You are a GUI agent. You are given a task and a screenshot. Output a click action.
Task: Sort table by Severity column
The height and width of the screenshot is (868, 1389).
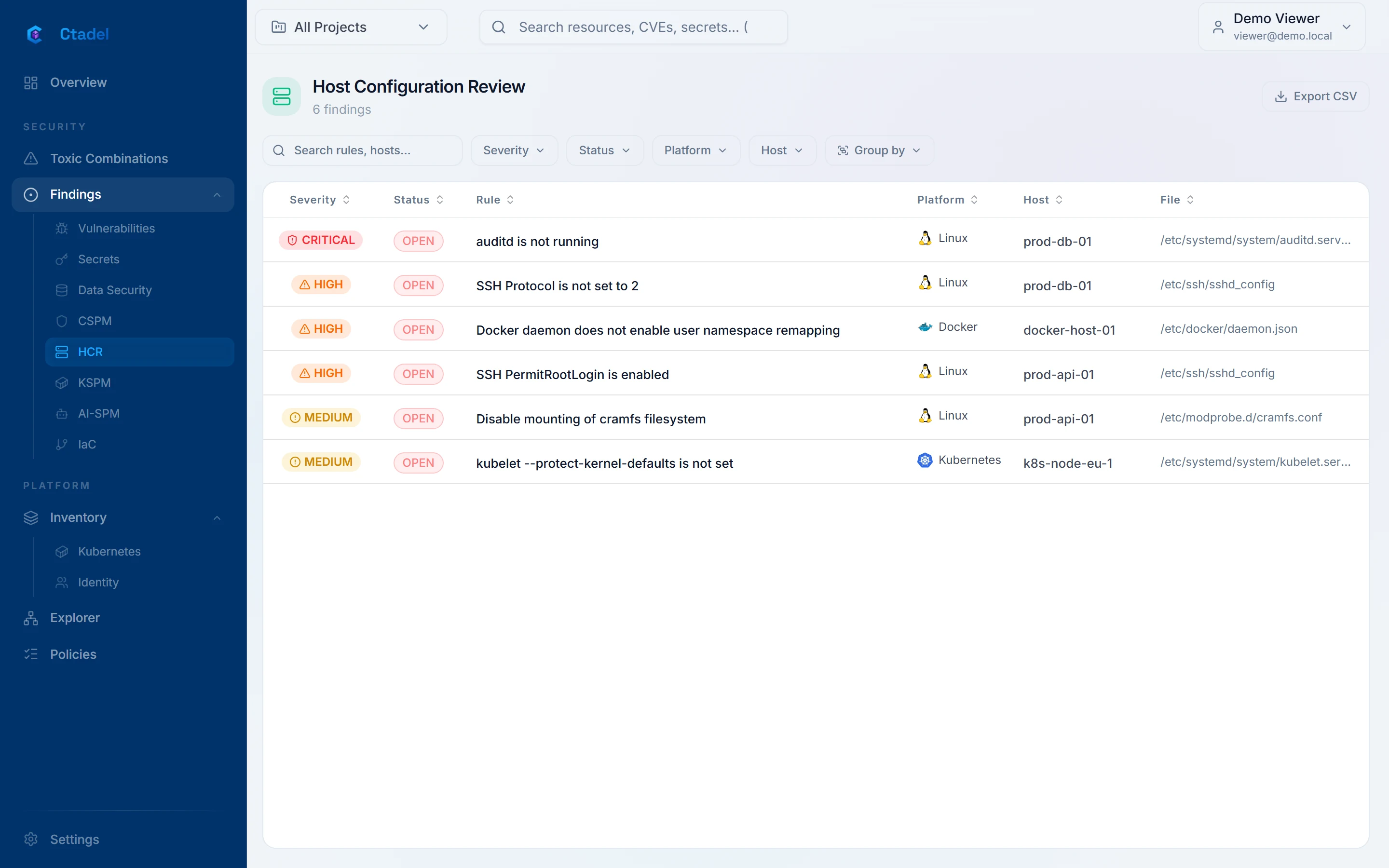click(320, 200)
